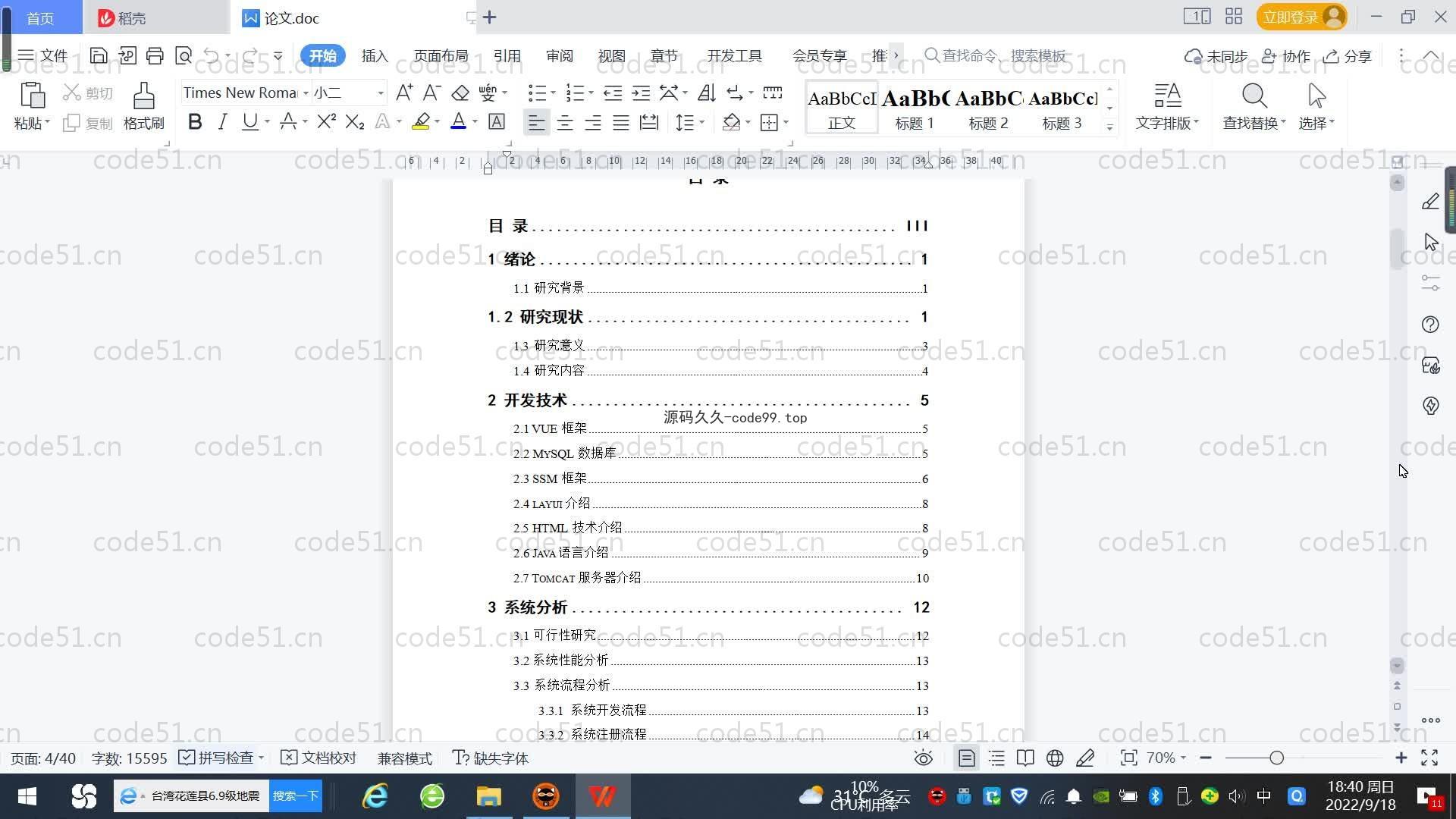Click the command search field
The height and width of the screenshot is (819, 1456).
click(x=995, y=55)
